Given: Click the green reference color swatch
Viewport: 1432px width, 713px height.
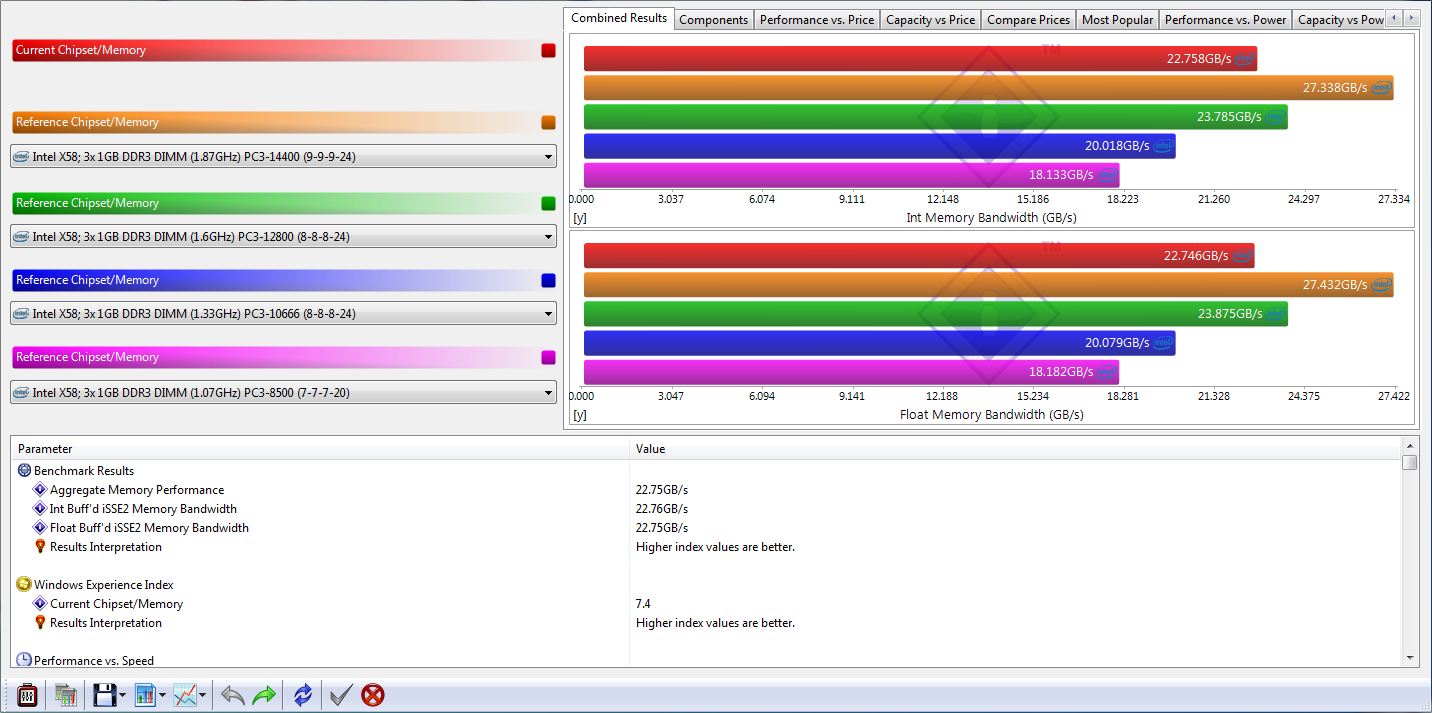Looking at the screenshot, I should [x=548, y=203].
